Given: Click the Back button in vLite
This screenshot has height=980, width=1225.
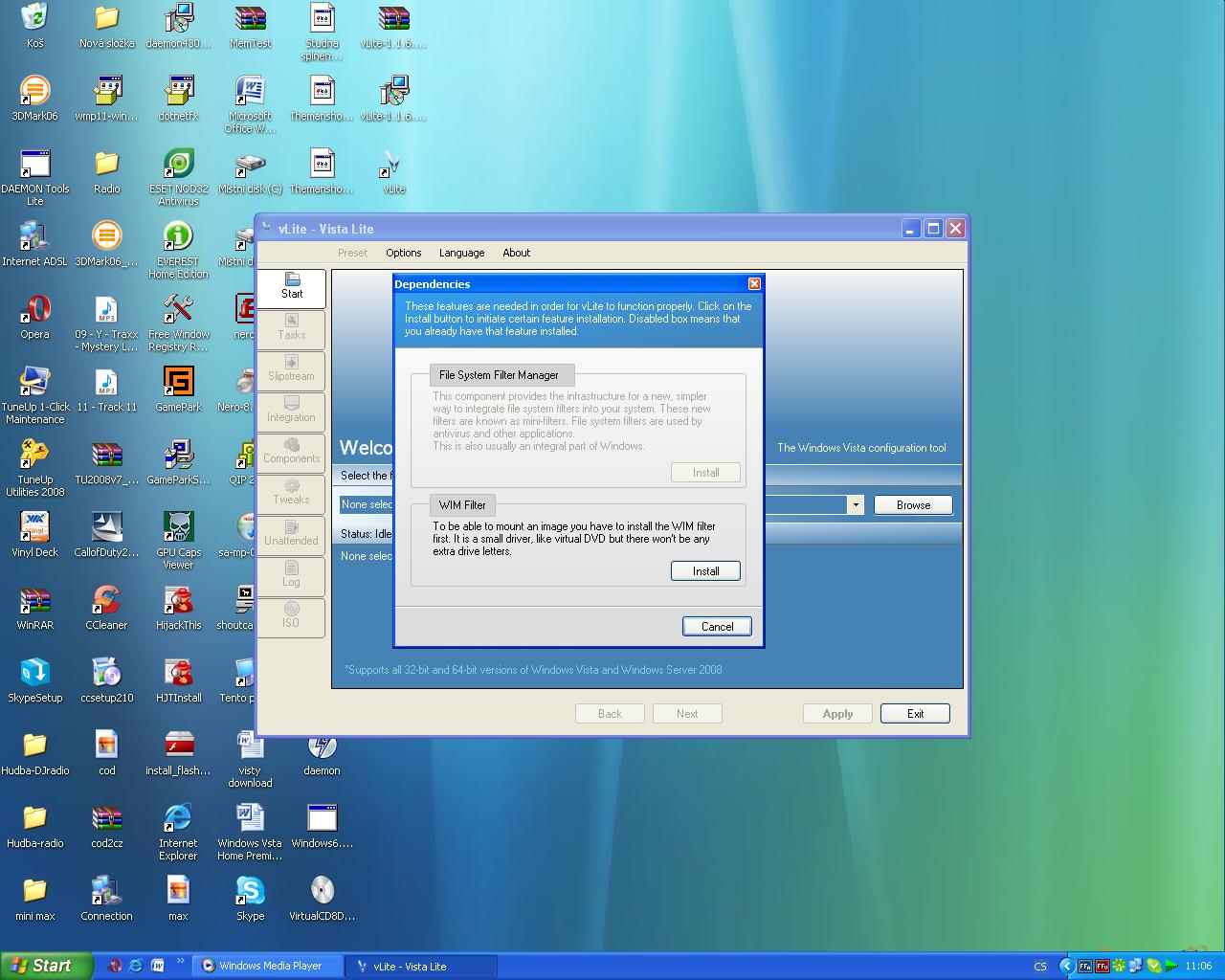Looking at the screenshot, I should 610,714.
